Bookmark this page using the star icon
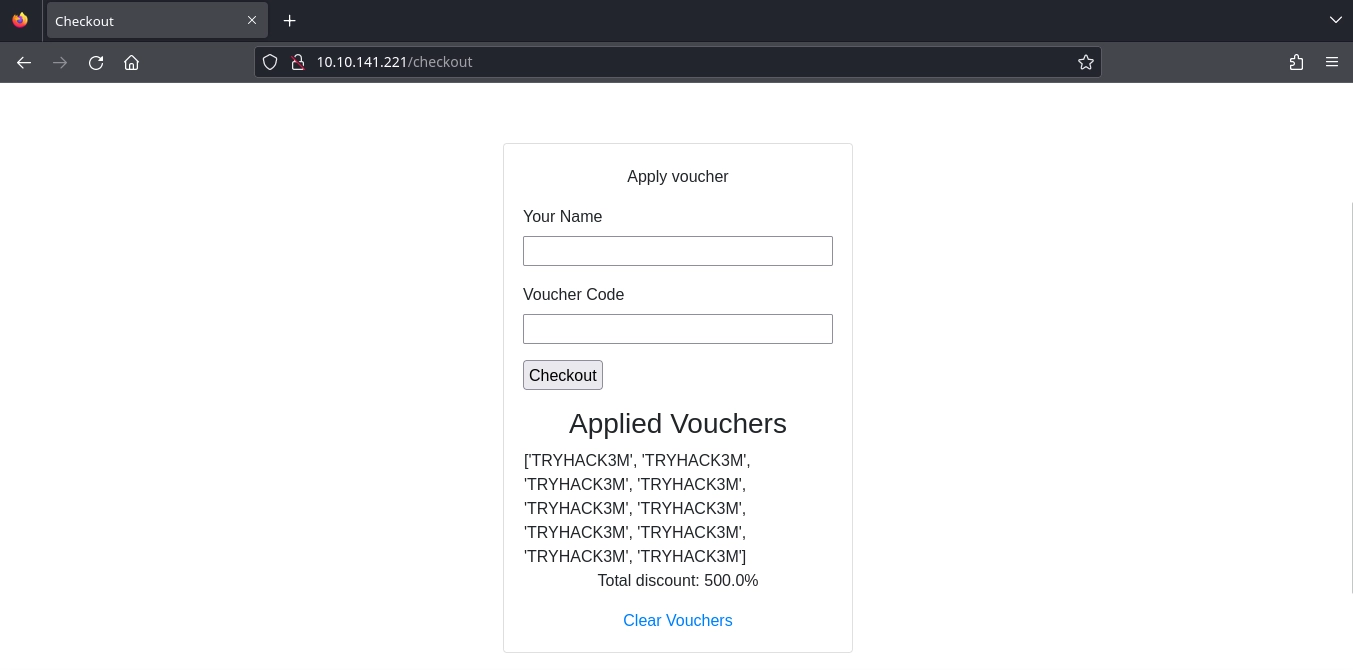Image resolution: width=1353 pixels, height=670 pixels. [1086, 62]
